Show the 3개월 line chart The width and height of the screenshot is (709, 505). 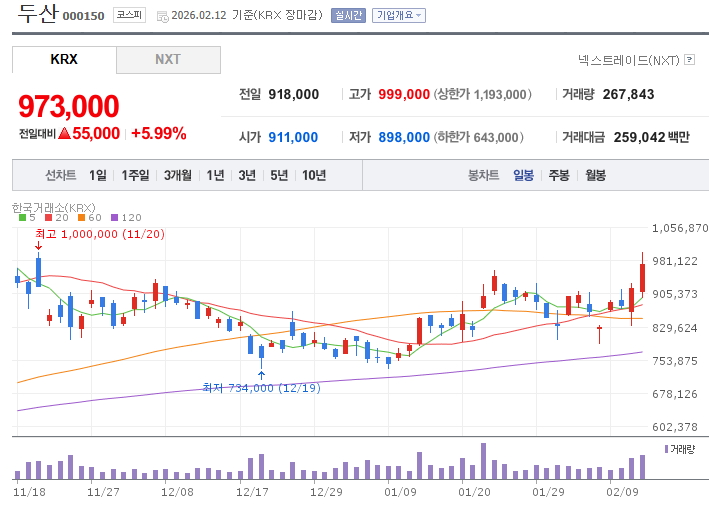(x=178, y=175)
